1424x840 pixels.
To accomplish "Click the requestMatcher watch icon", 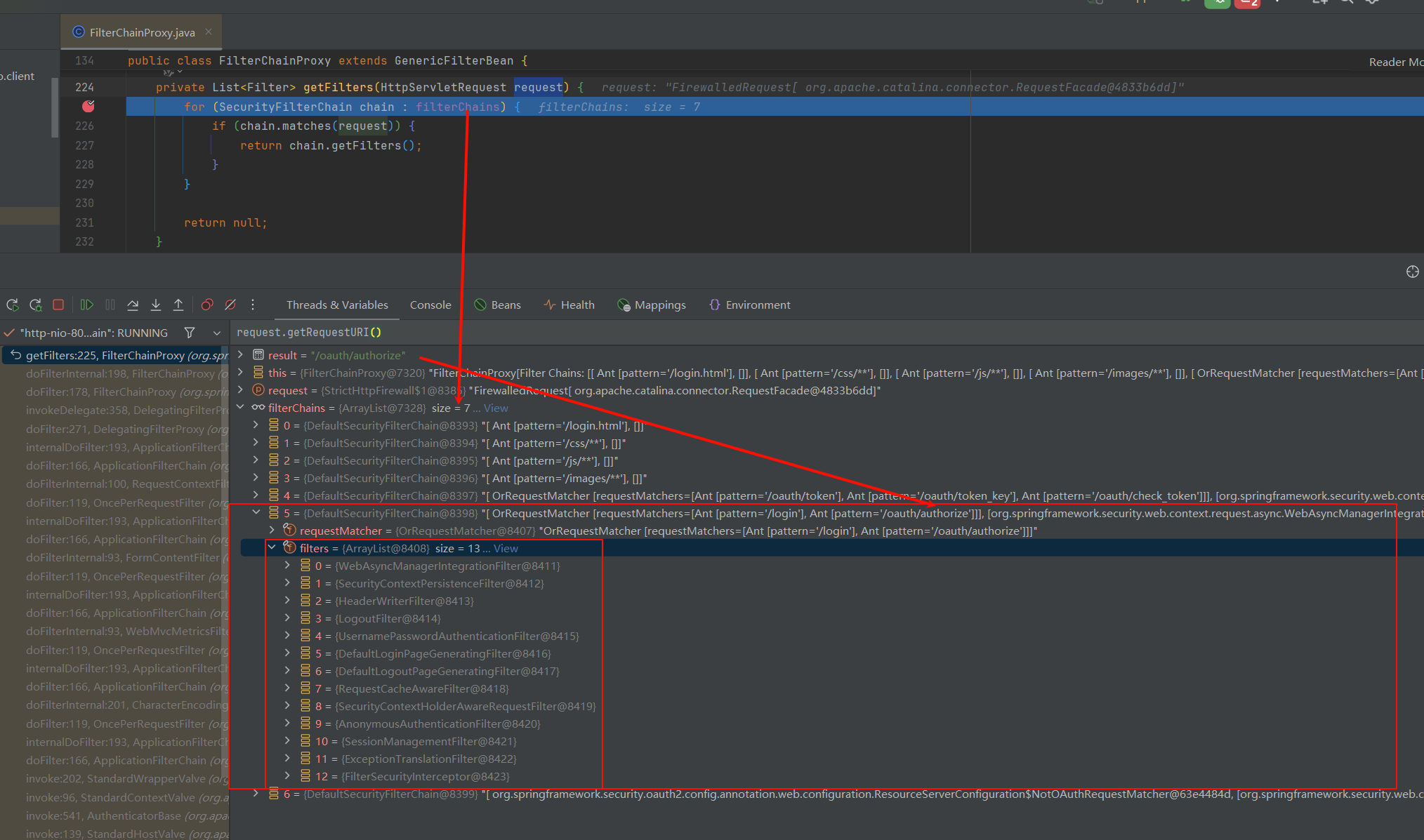I will click(x=289, y=530).
